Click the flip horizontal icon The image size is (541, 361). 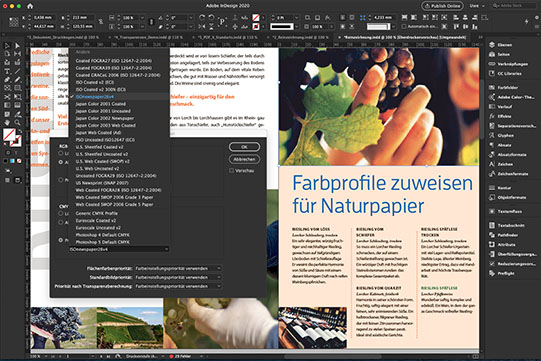202,26
